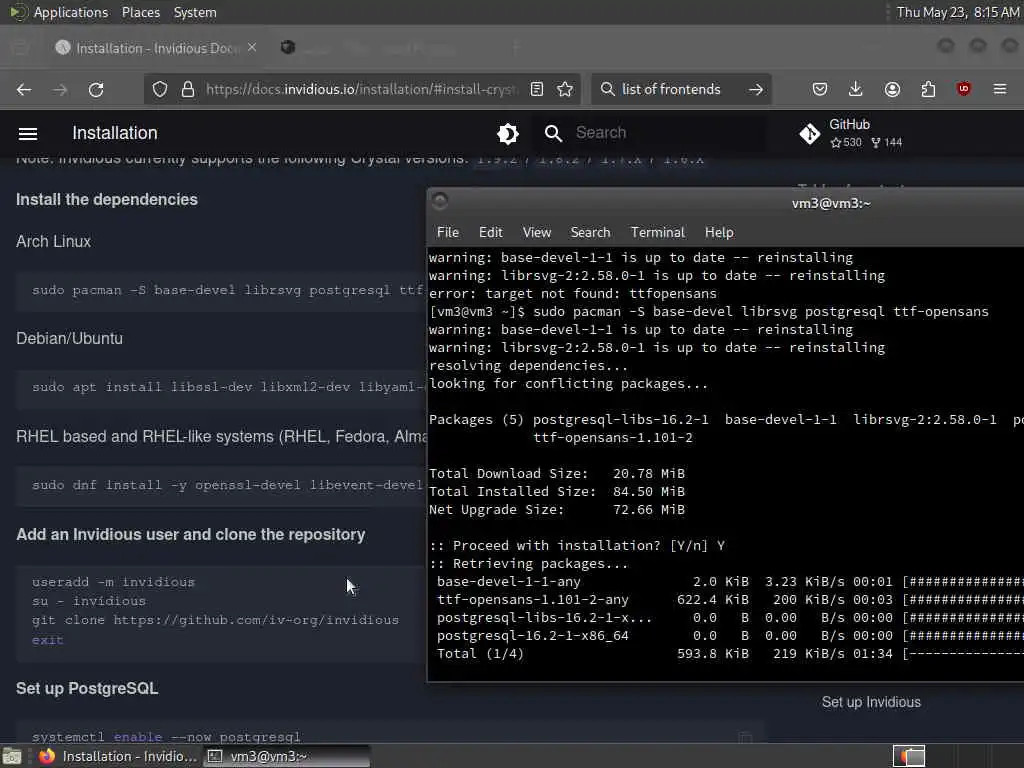This screenshot has width=1024, height=768.
Task: Select the Installation - Invidious Docs tab
Action: [x=155, y=48]
